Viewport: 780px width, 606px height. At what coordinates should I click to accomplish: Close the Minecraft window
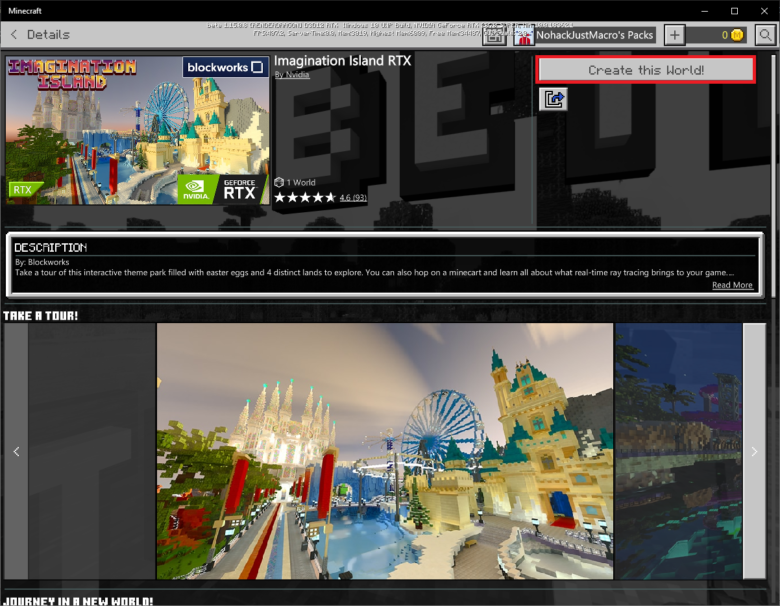(764, 11)
